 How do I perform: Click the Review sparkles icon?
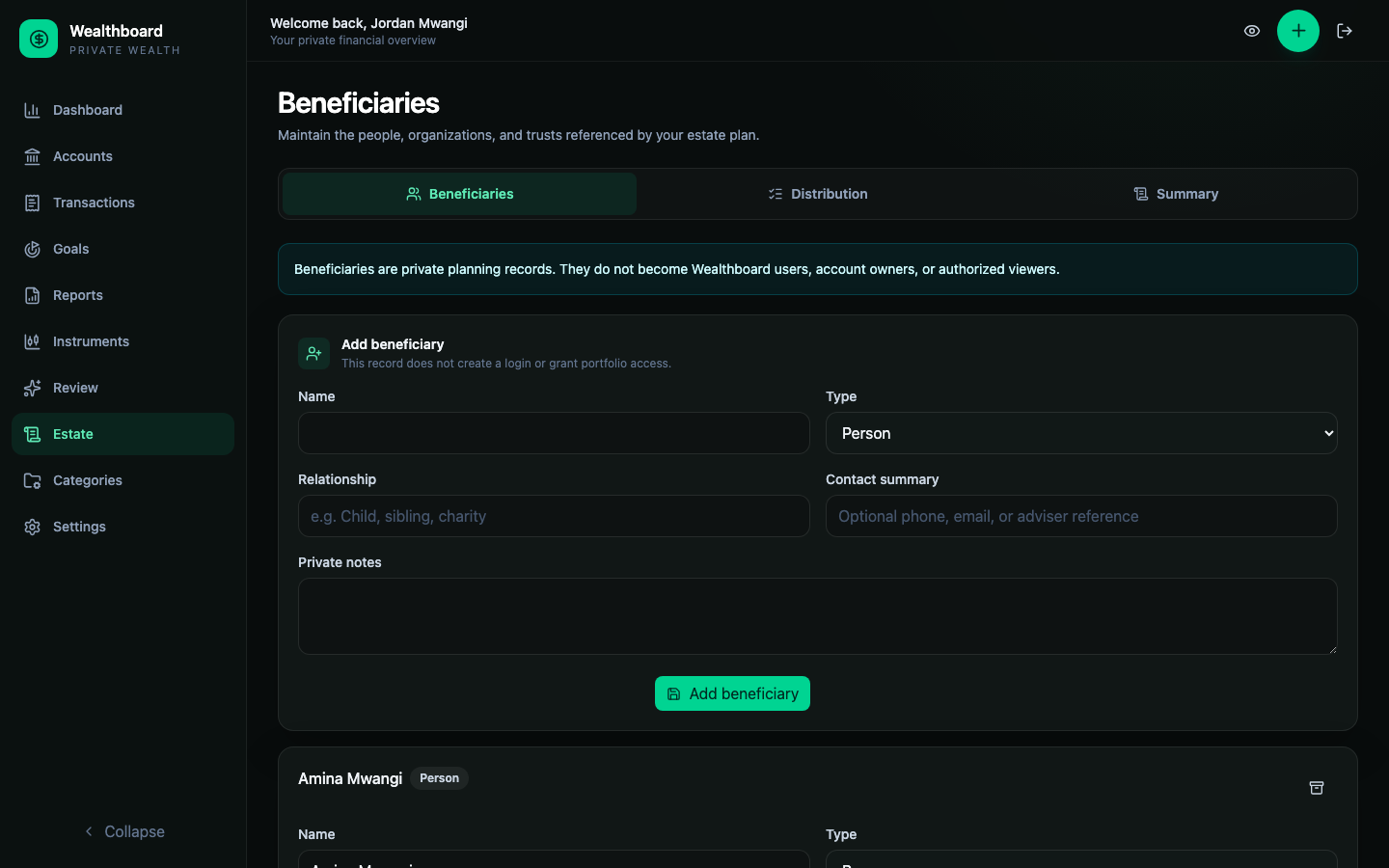point(32,388)
